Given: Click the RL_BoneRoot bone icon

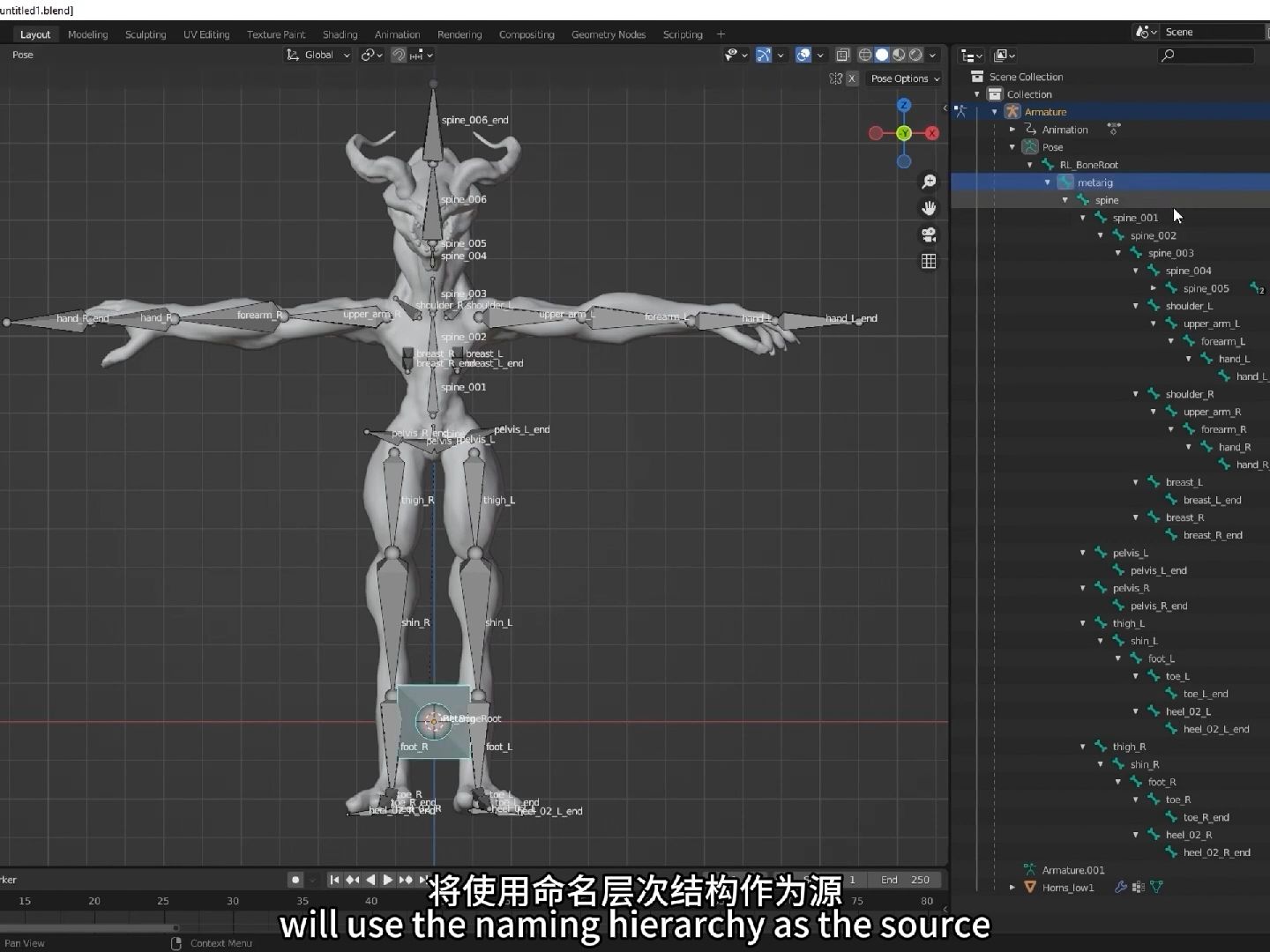Looking at the screenshot, I should pyautogui.click(x=1048, y=165).
